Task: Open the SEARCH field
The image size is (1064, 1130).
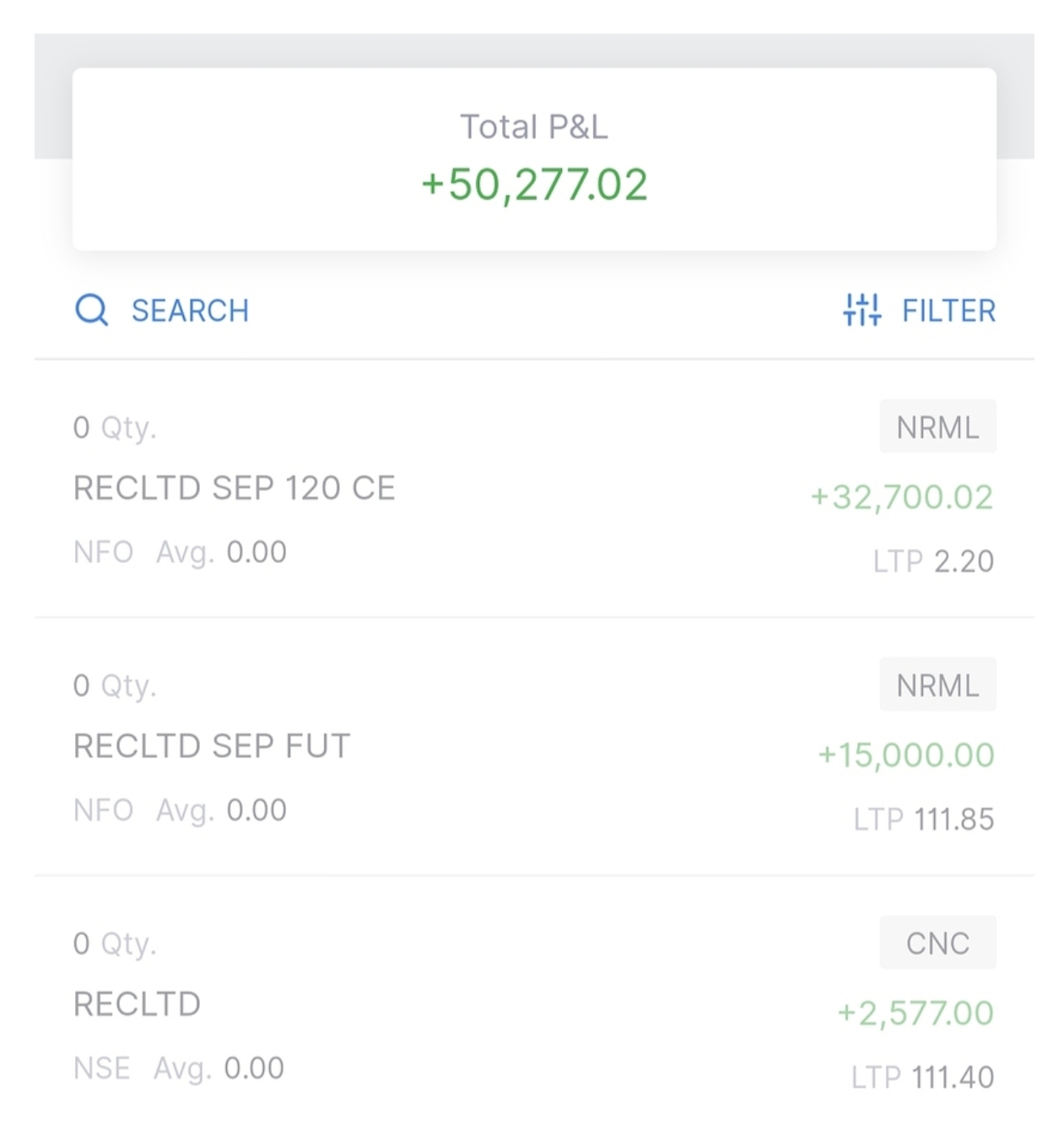Action: coord(190,311)
